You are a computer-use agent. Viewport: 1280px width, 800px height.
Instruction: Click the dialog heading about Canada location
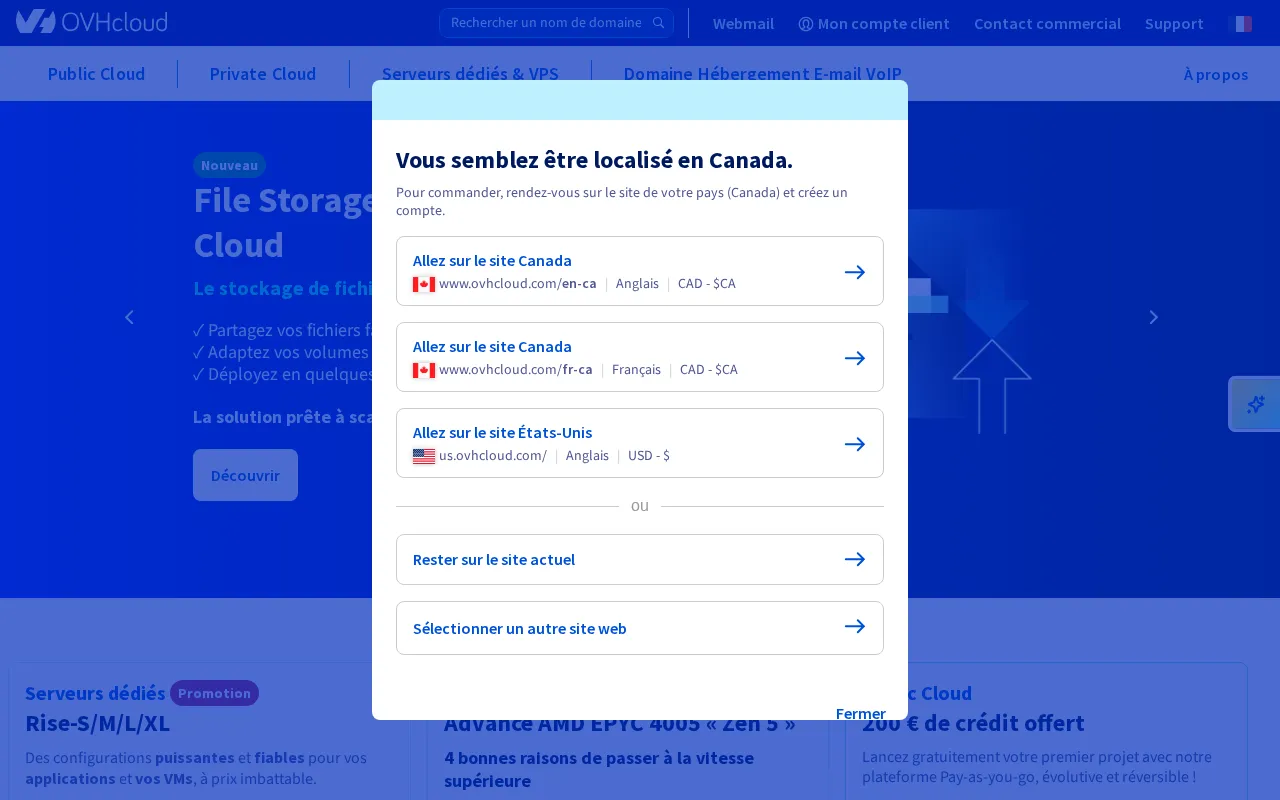594,160
